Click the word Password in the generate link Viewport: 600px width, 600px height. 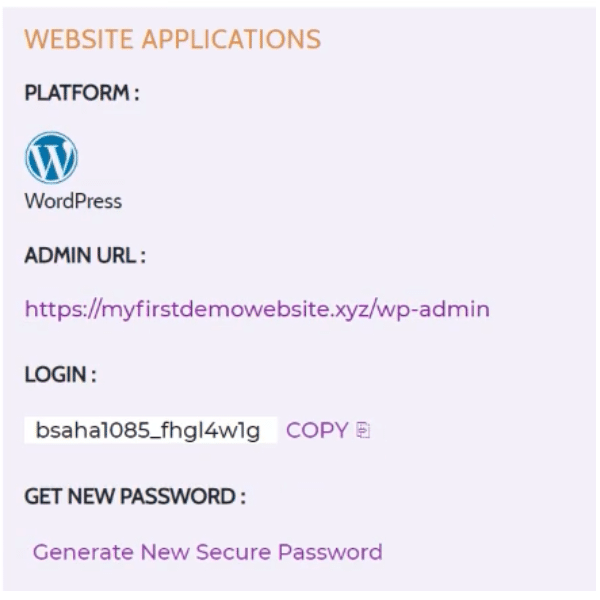click(x=330, y=552)
